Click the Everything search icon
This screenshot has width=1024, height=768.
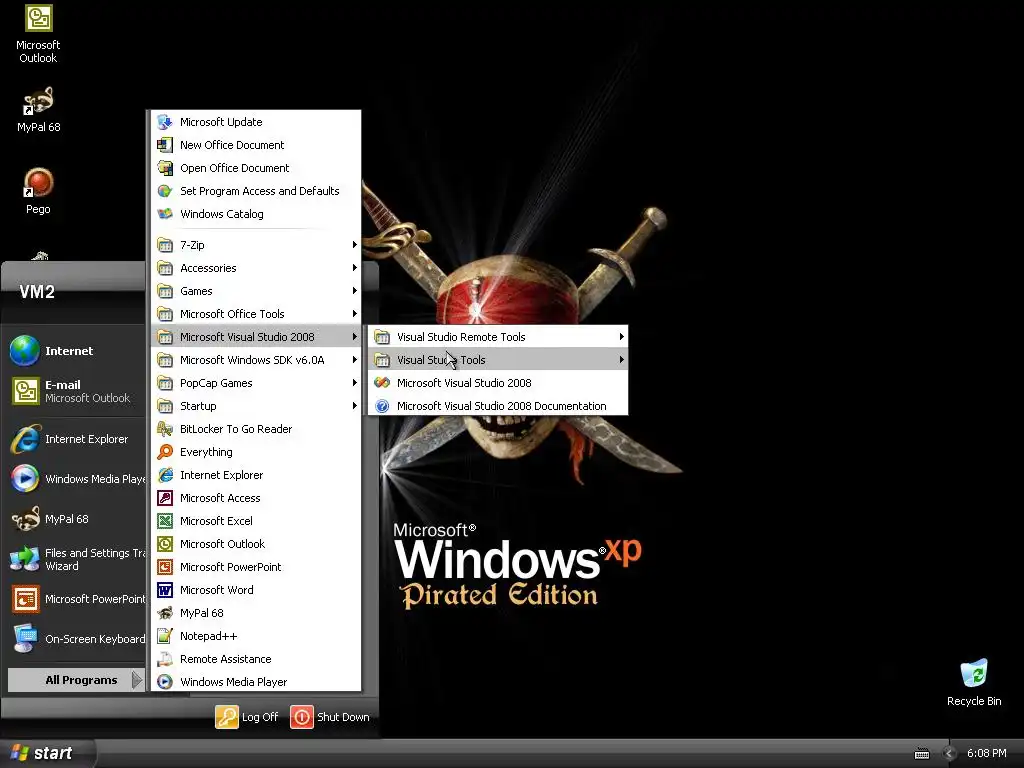165,452
